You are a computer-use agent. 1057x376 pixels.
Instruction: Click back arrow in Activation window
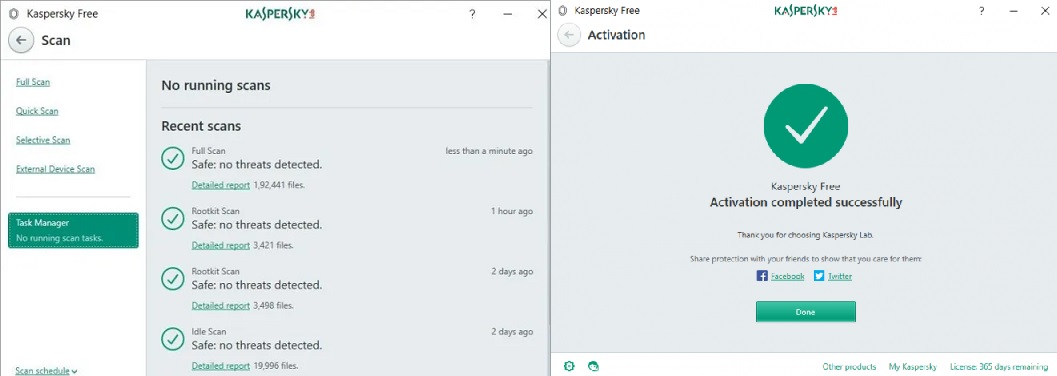(569, 35)
